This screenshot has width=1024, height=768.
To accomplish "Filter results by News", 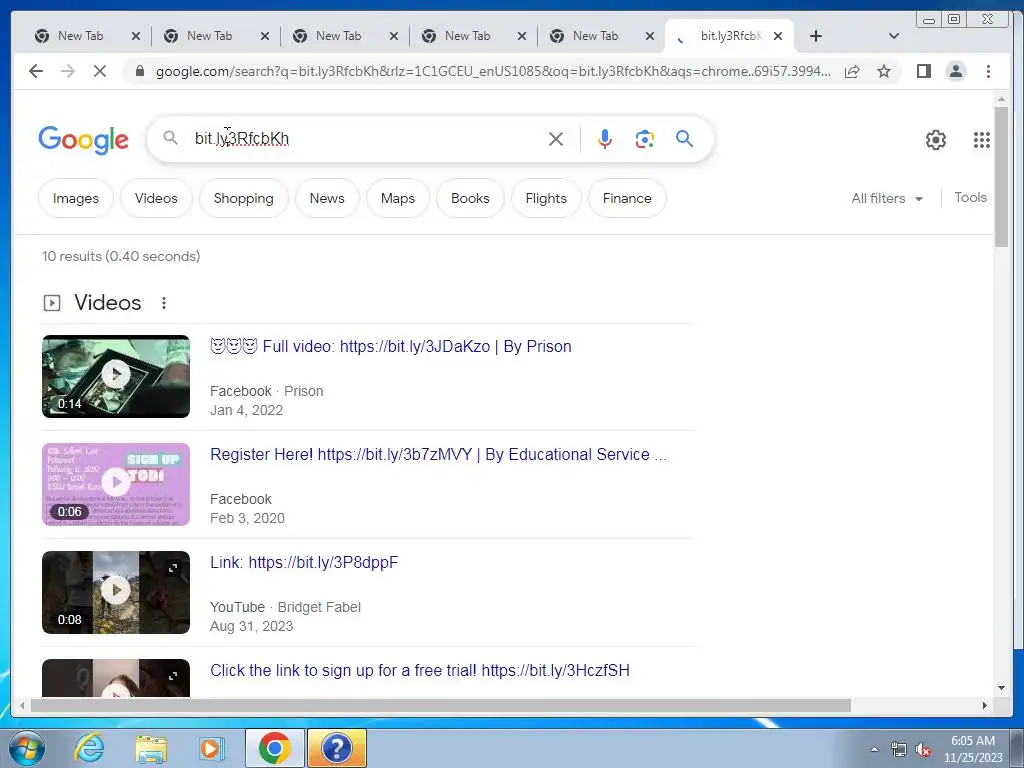I will [327, 198].
